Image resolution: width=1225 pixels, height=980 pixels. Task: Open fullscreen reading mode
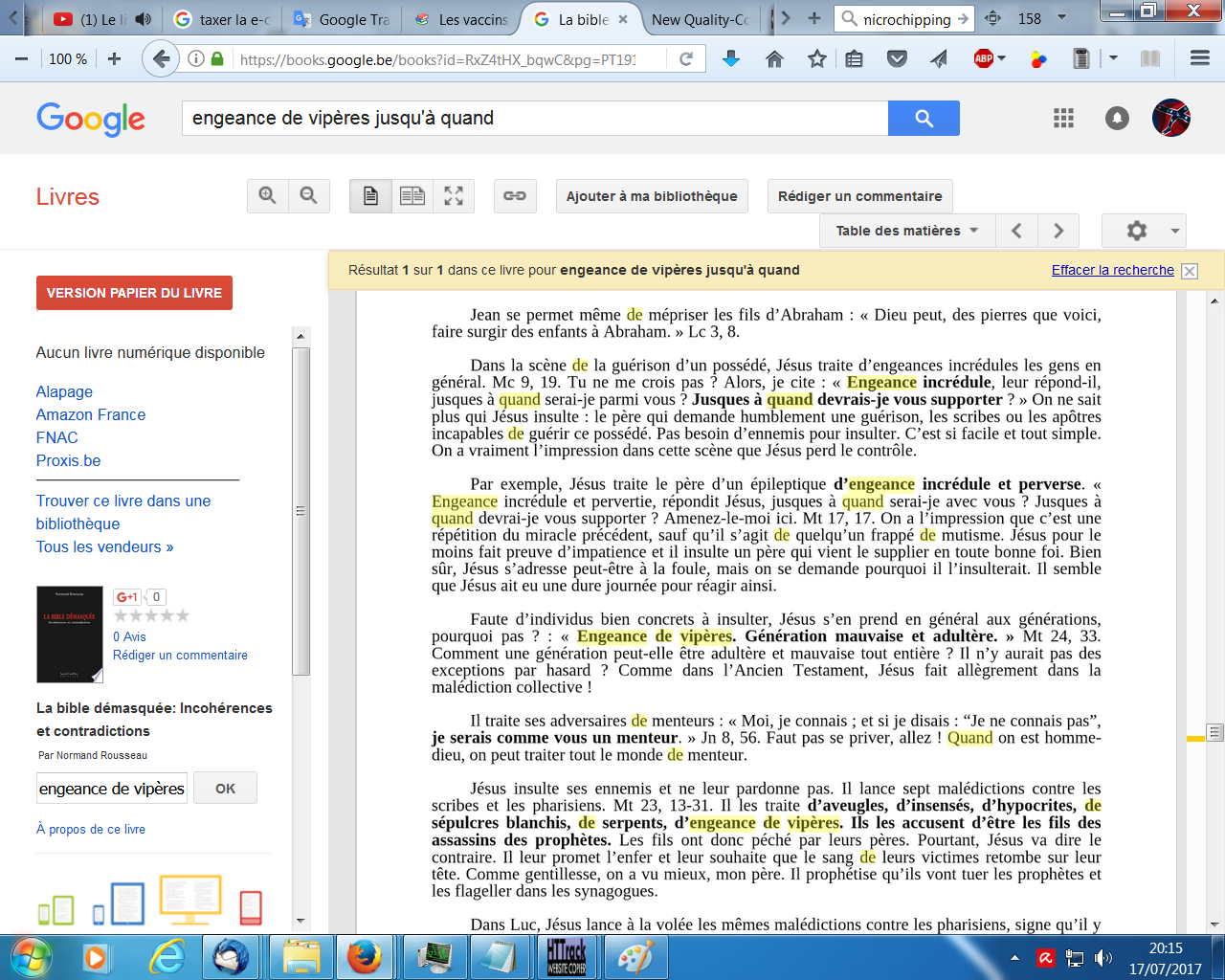tap(454, 196)
